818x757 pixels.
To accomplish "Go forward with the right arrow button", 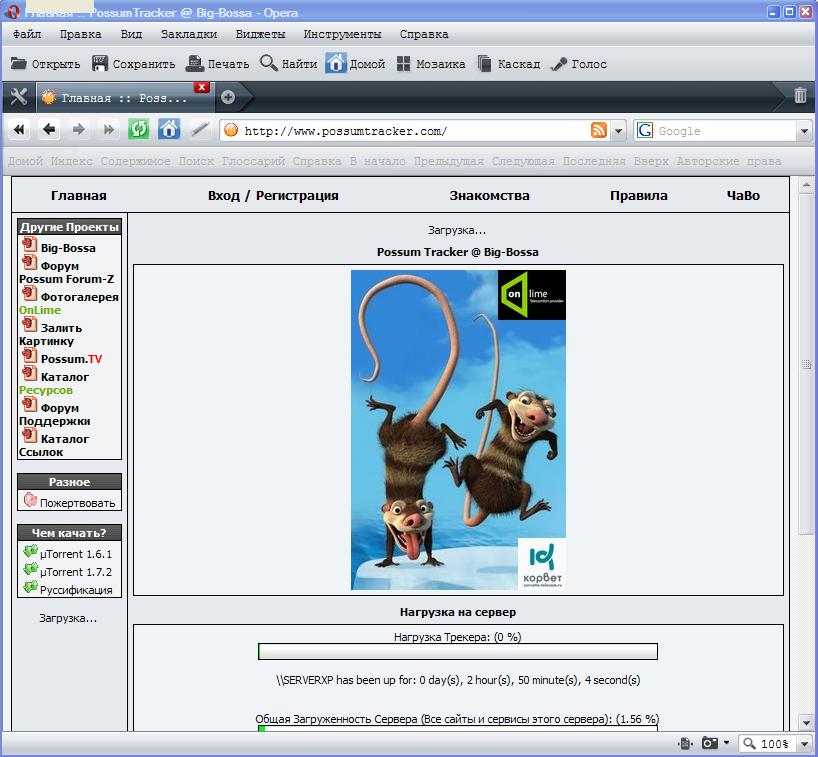I will pyautogui.click(x=79, y=129).
